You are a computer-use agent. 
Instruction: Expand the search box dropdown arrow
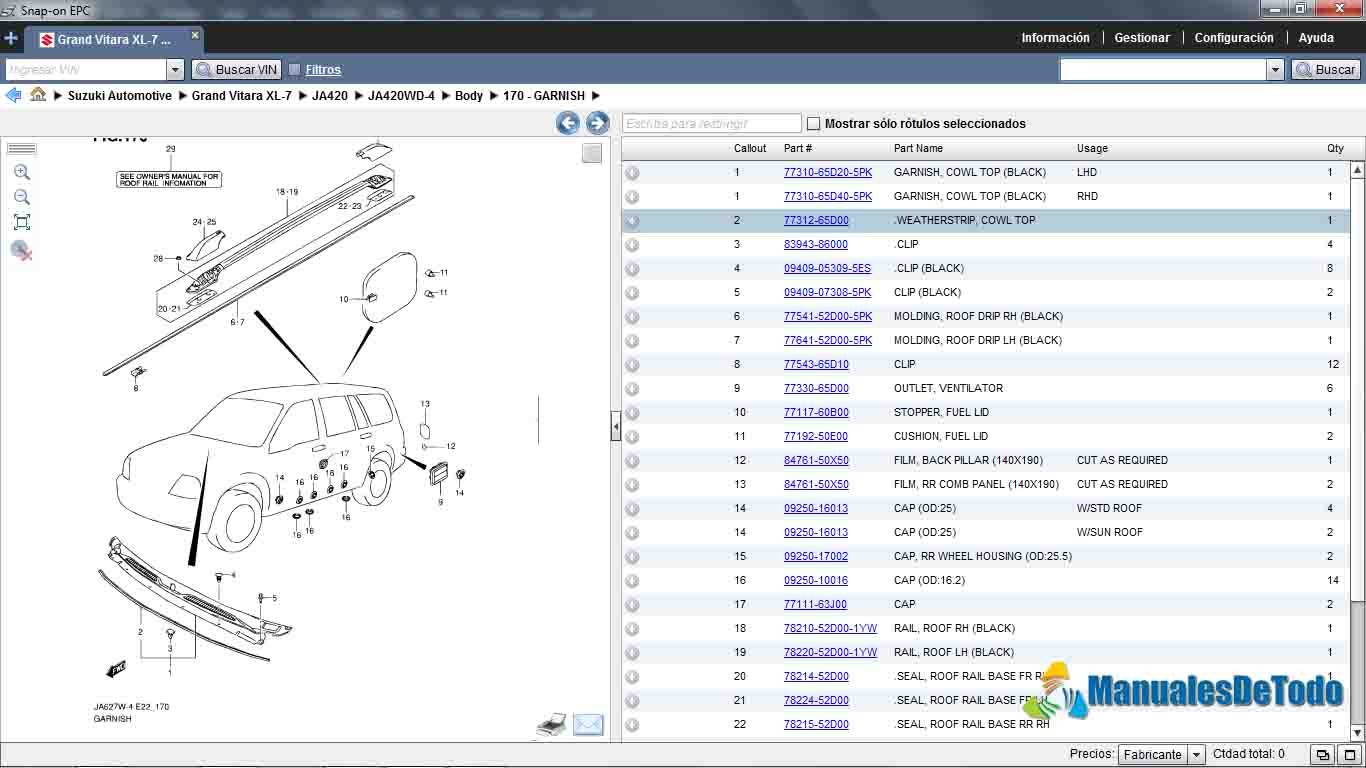coord(1275,70)
